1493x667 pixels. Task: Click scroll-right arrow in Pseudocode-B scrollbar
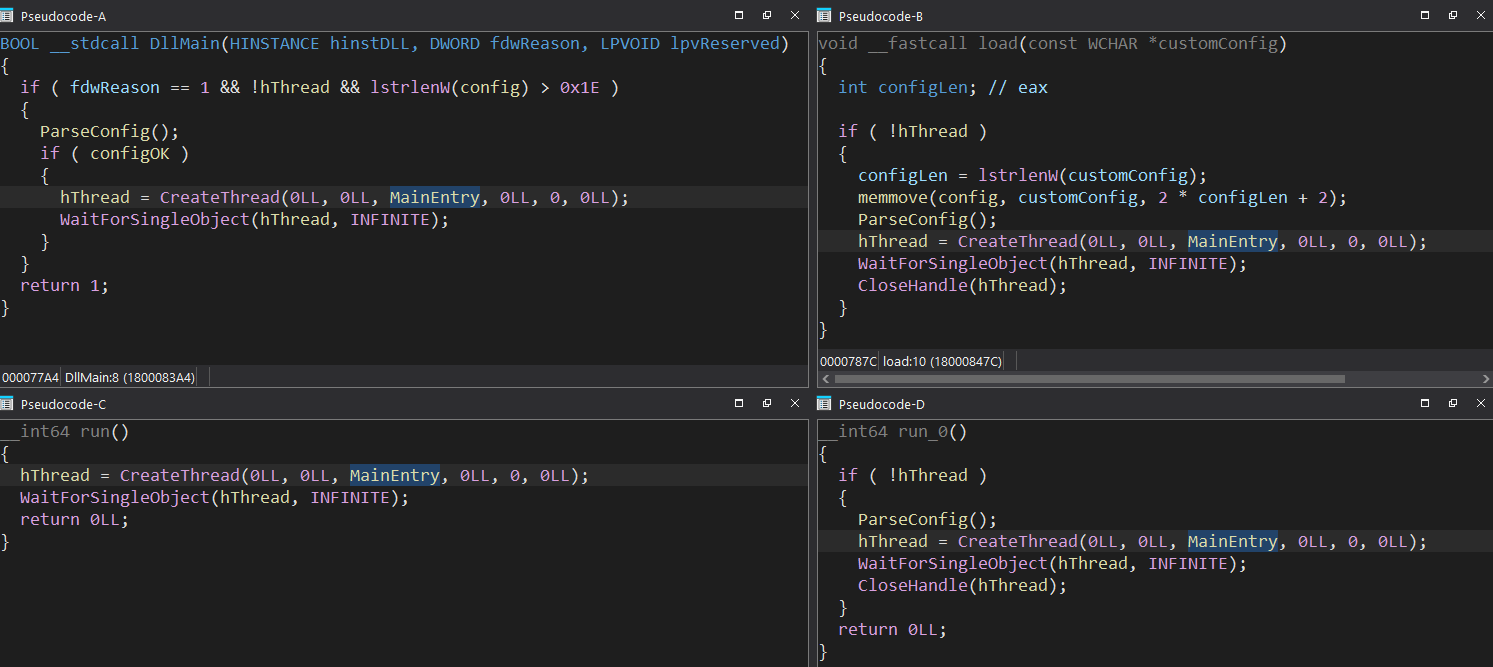point(1486,379)
